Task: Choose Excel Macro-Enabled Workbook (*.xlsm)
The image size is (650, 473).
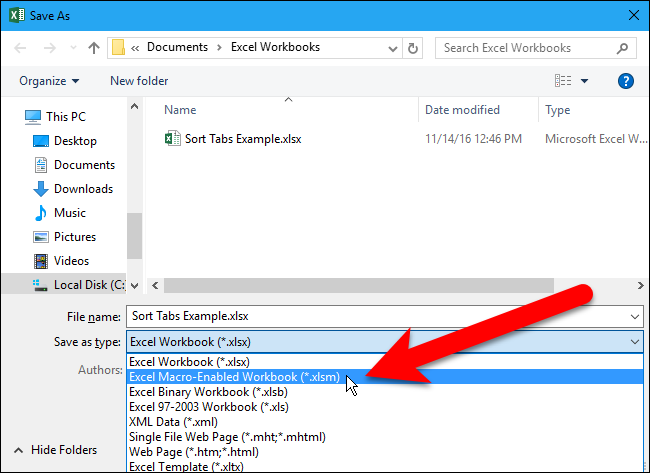Action: pyautogui.click(x=234, y=377)
